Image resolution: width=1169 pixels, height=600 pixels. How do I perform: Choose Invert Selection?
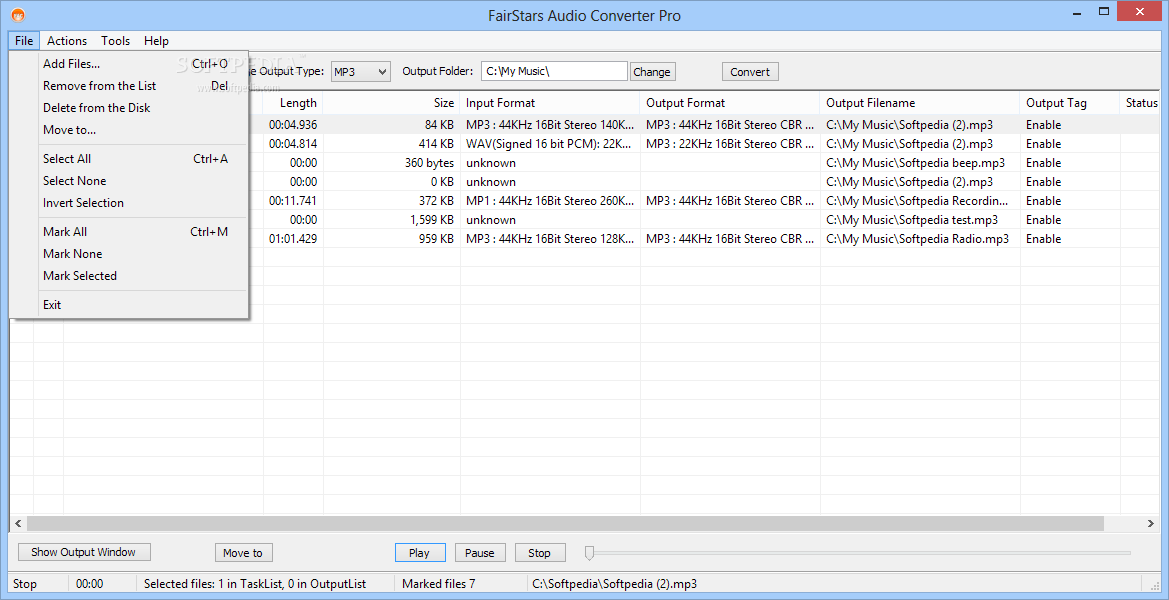pos(128,203)
